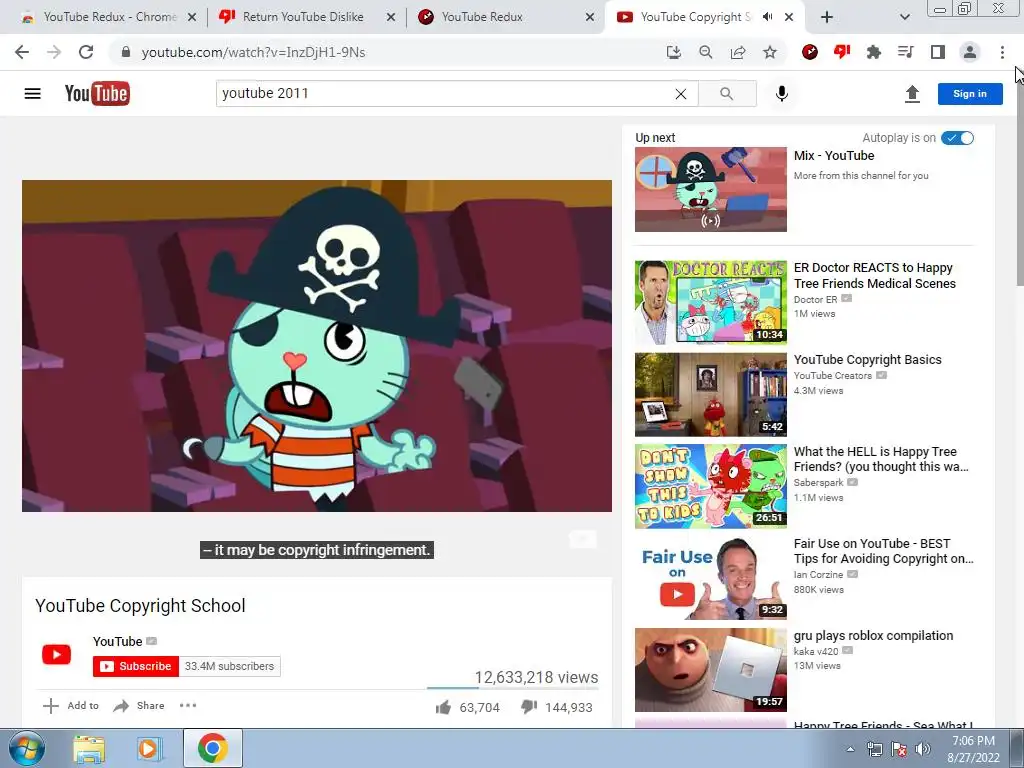This screenshot has height=768, width=1024.
Task: Open the YouTube hamburger guide menu
Action: tap(32, 93)
